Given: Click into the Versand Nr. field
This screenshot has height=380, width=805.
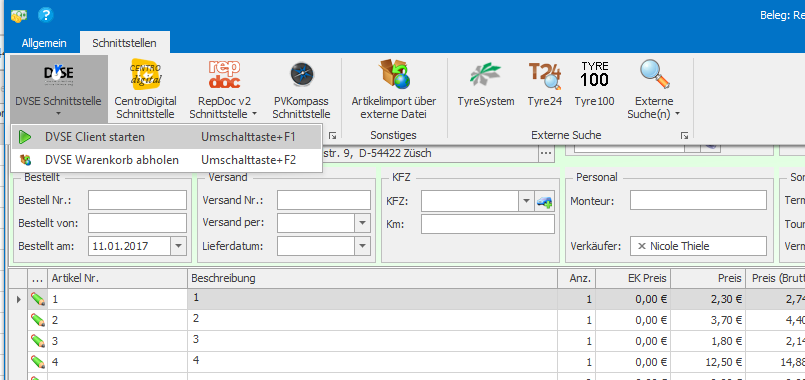Looking at the screenshot, I should pyautogui.click(x=323, y=200).
